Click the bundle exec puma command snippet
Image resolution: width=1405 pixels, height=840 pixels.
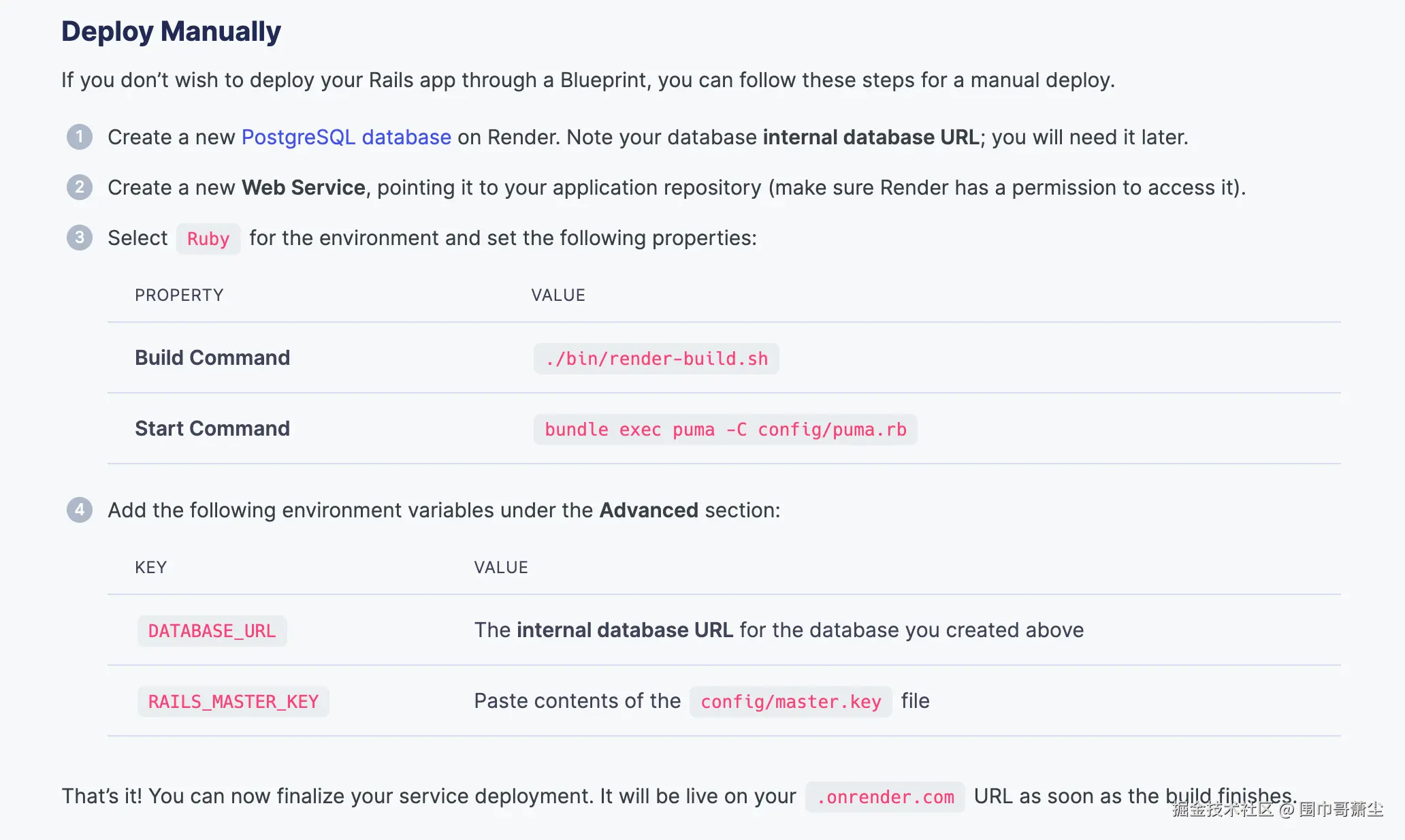(x=725, y=430)
